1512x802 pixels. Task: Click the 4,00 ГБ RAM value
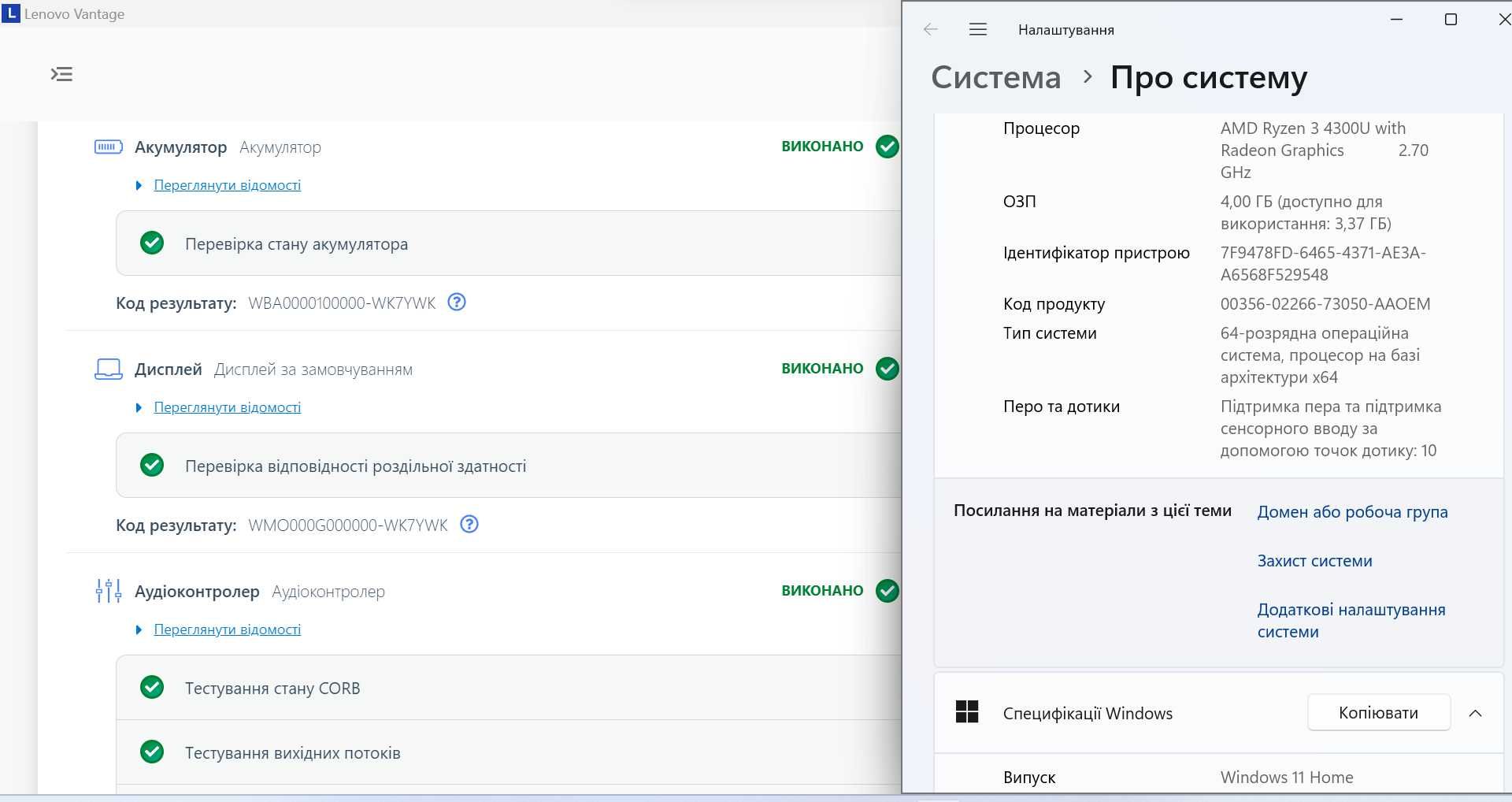(x=1306, y=213)
